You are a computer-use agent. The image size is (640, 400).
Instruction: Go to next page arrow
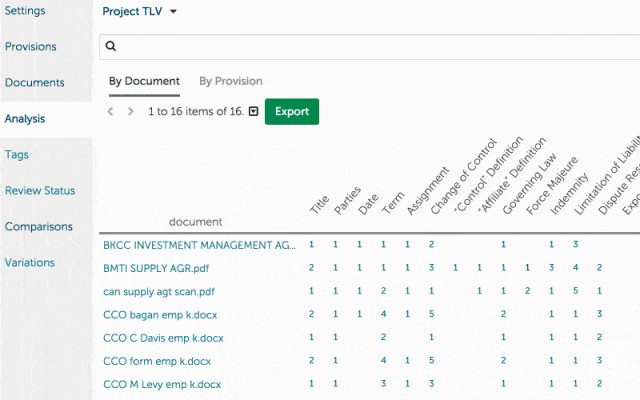(131, 111)
